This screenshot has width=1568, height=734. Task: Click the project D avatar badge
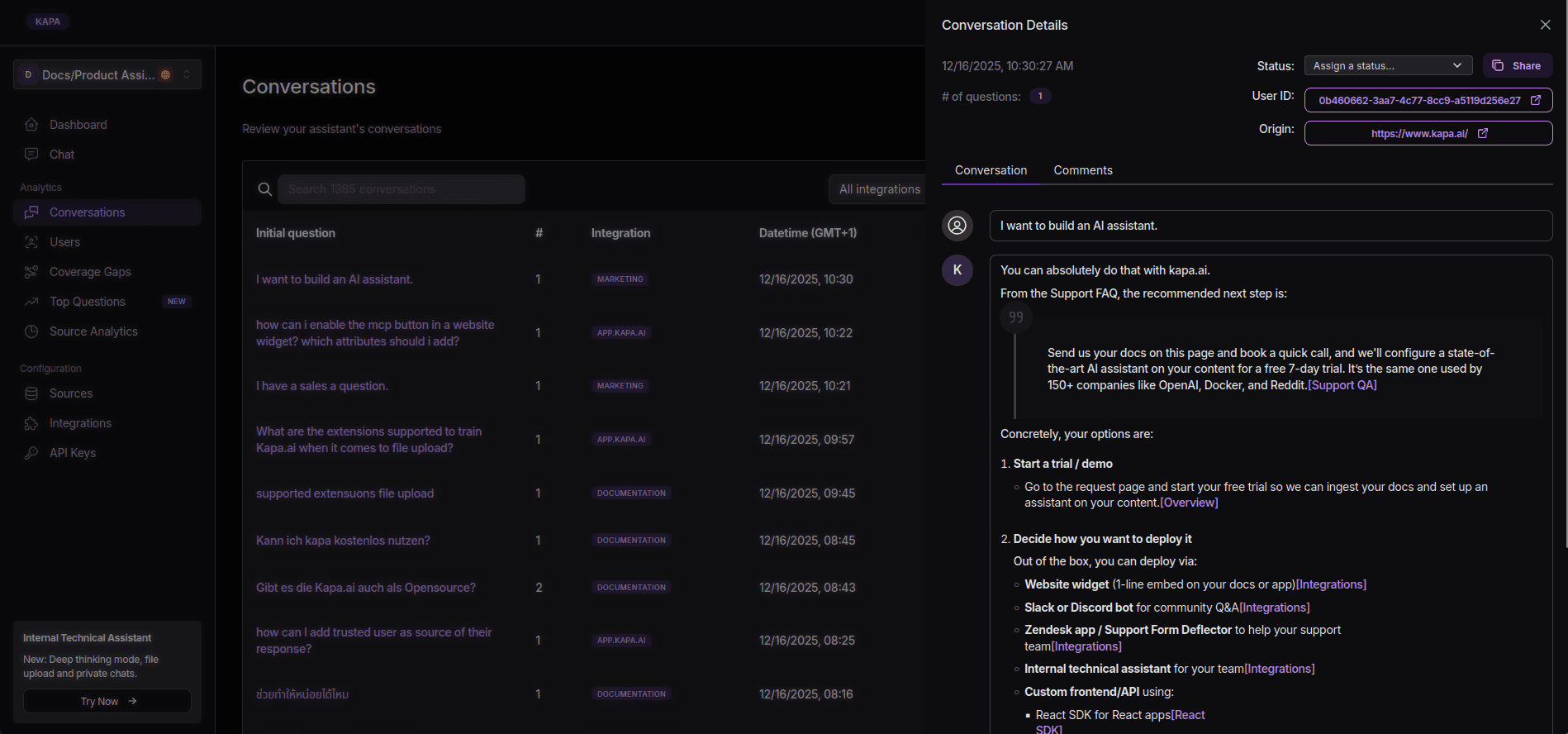coord(28,75)
